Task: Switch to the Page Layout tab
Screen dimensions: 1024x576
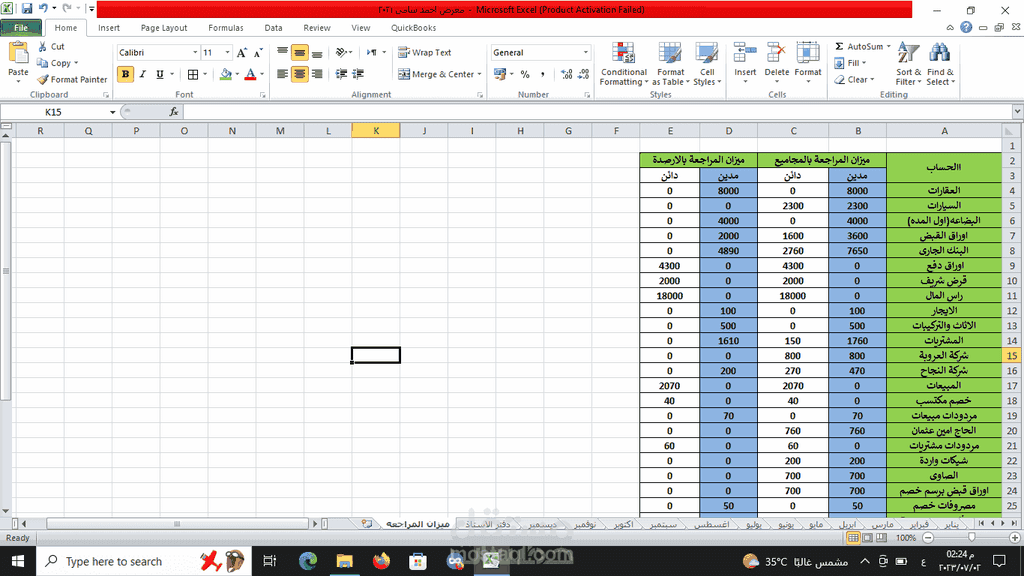Action: (x=164, y=27)
